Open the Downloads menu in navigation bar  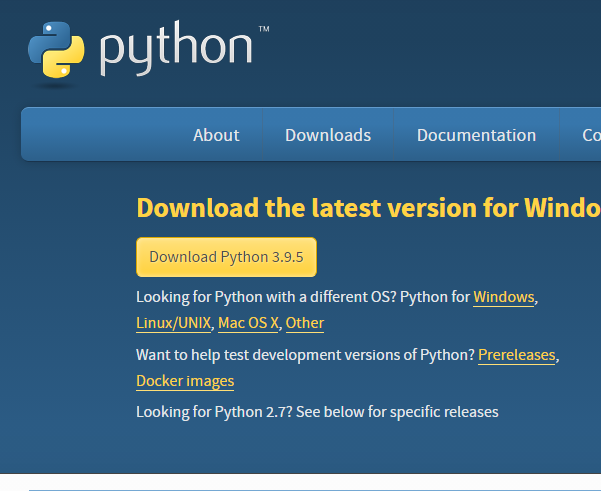pyautogui.click(x=328, y=135)
